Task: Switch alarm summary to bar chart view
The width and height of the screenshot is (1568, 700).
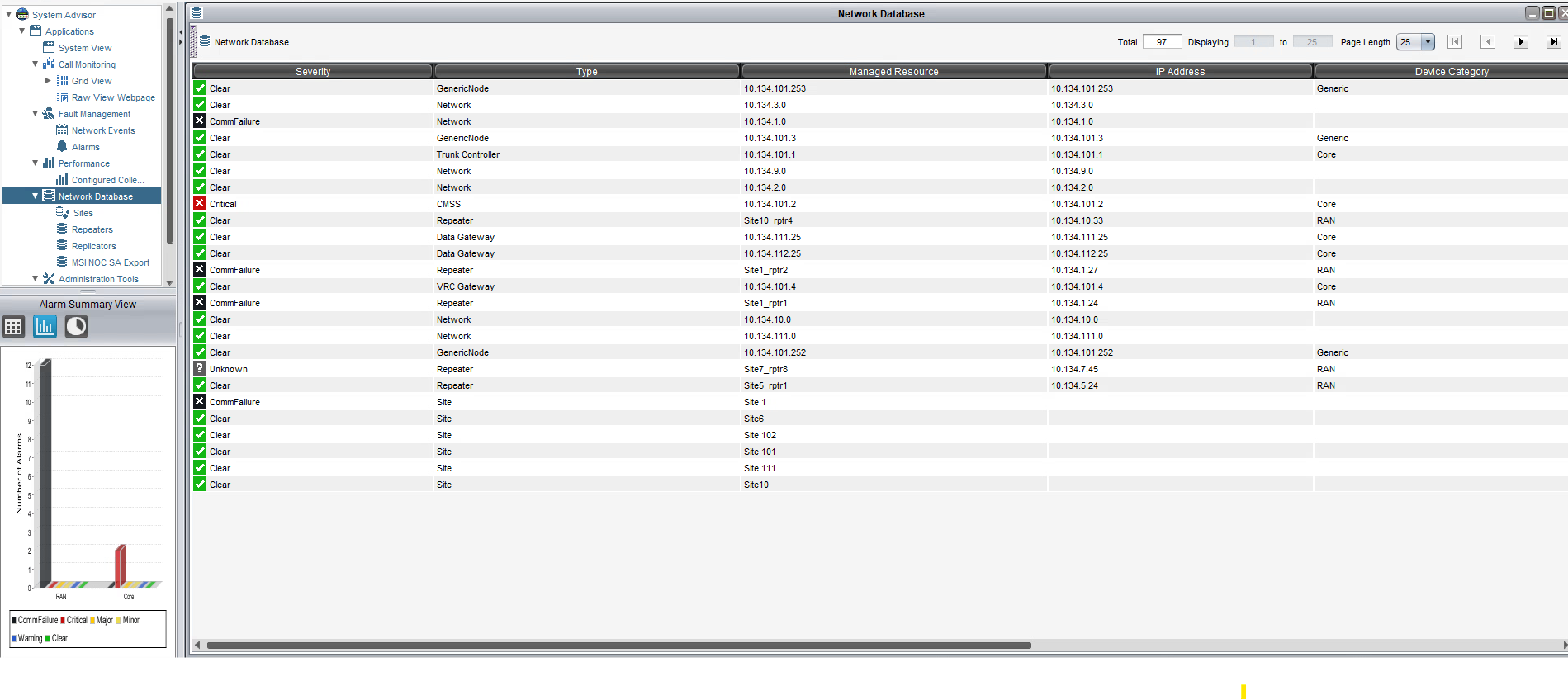Action: (45, 327)
